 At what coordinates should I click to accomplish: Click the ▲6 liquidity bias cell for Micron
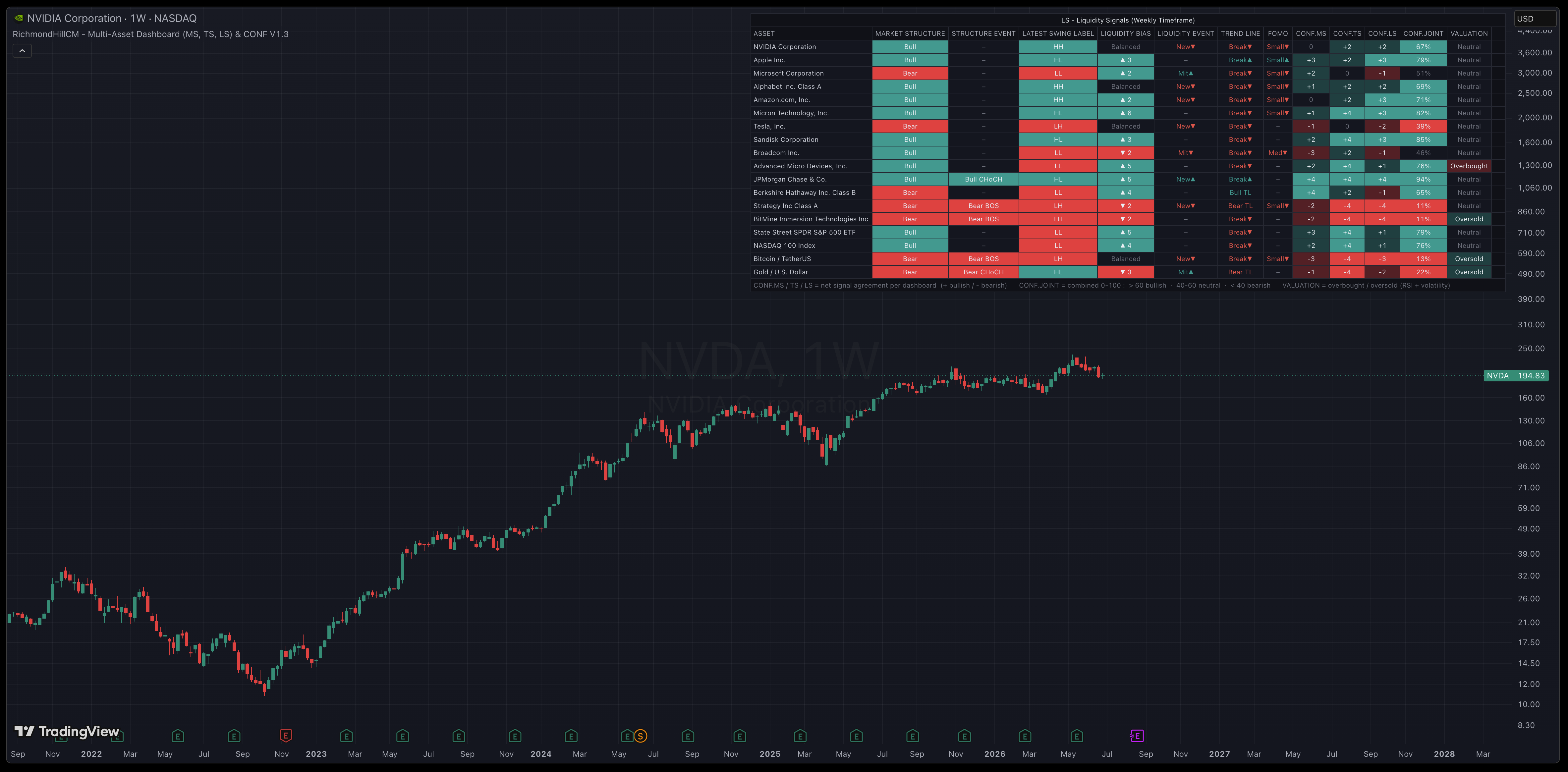coord(1126,113)
